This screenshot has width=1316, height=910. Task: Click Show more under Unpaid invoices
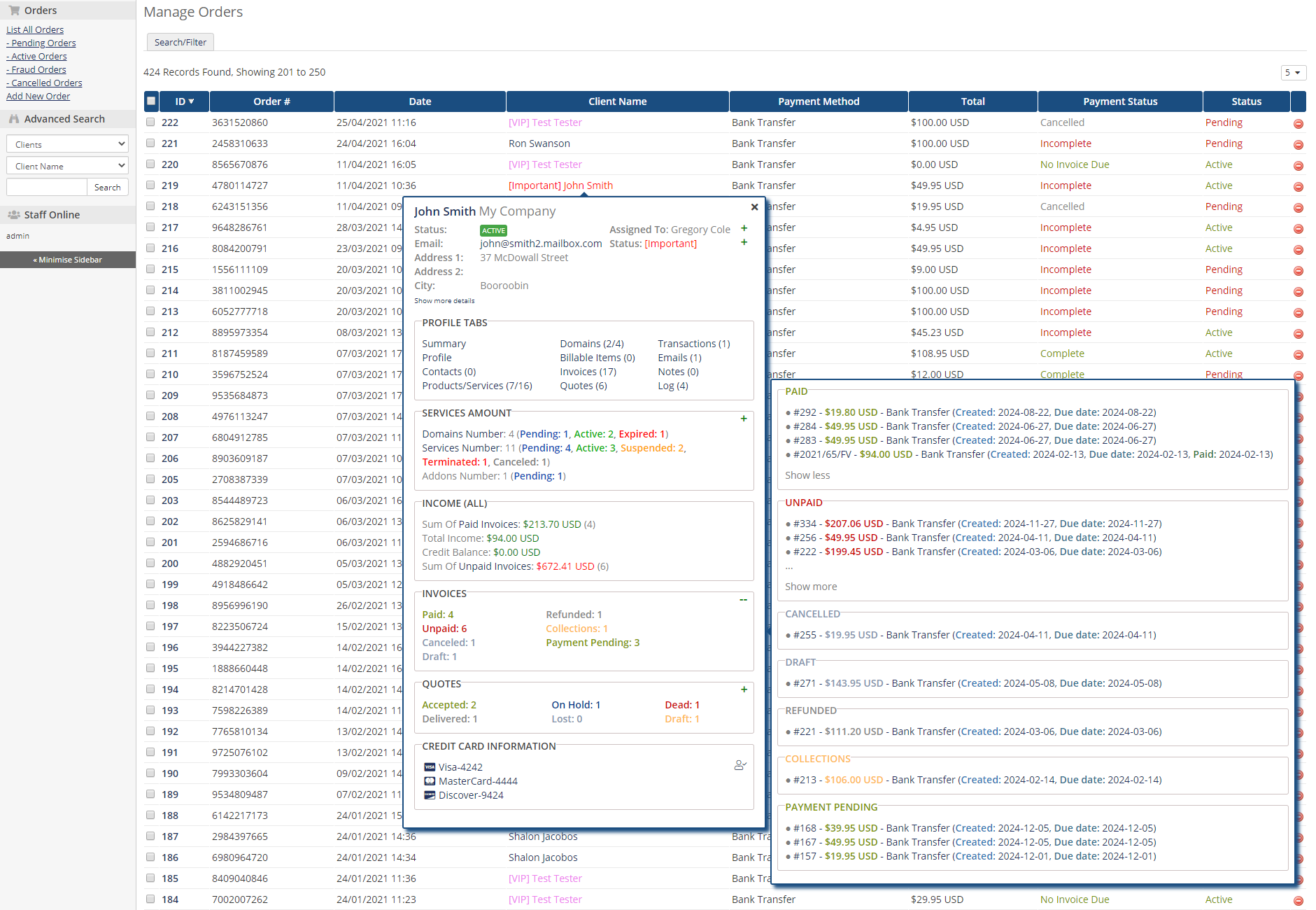(x=811, y=587)
